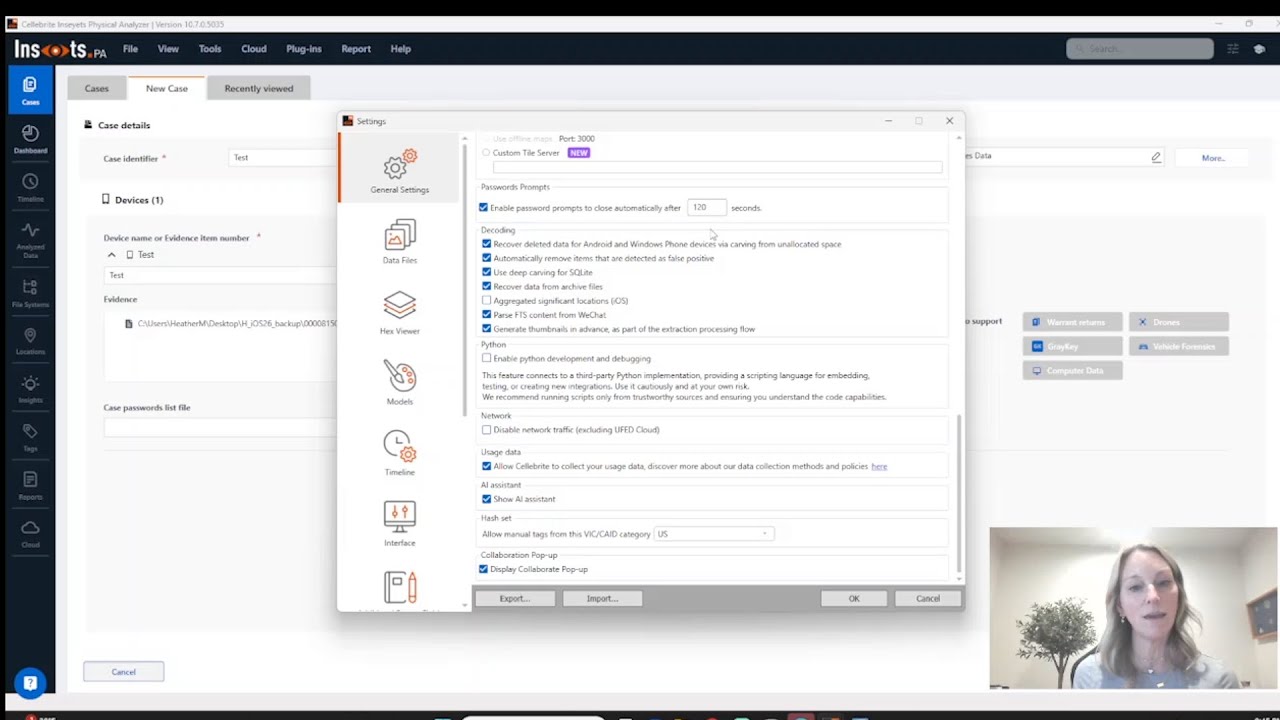This screenshot has height=720, width=1280.
Task: Open the Models settings category
Action: [399, 384]
